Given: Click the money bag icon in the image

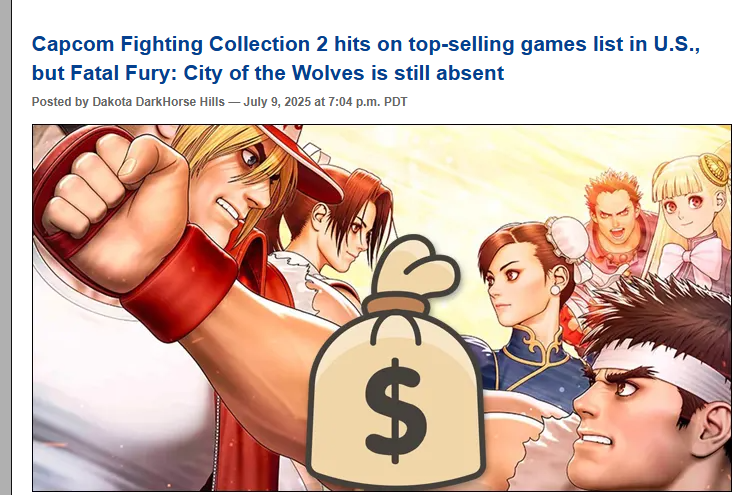Looking at the screenshot, I should (x=395, y=361).
